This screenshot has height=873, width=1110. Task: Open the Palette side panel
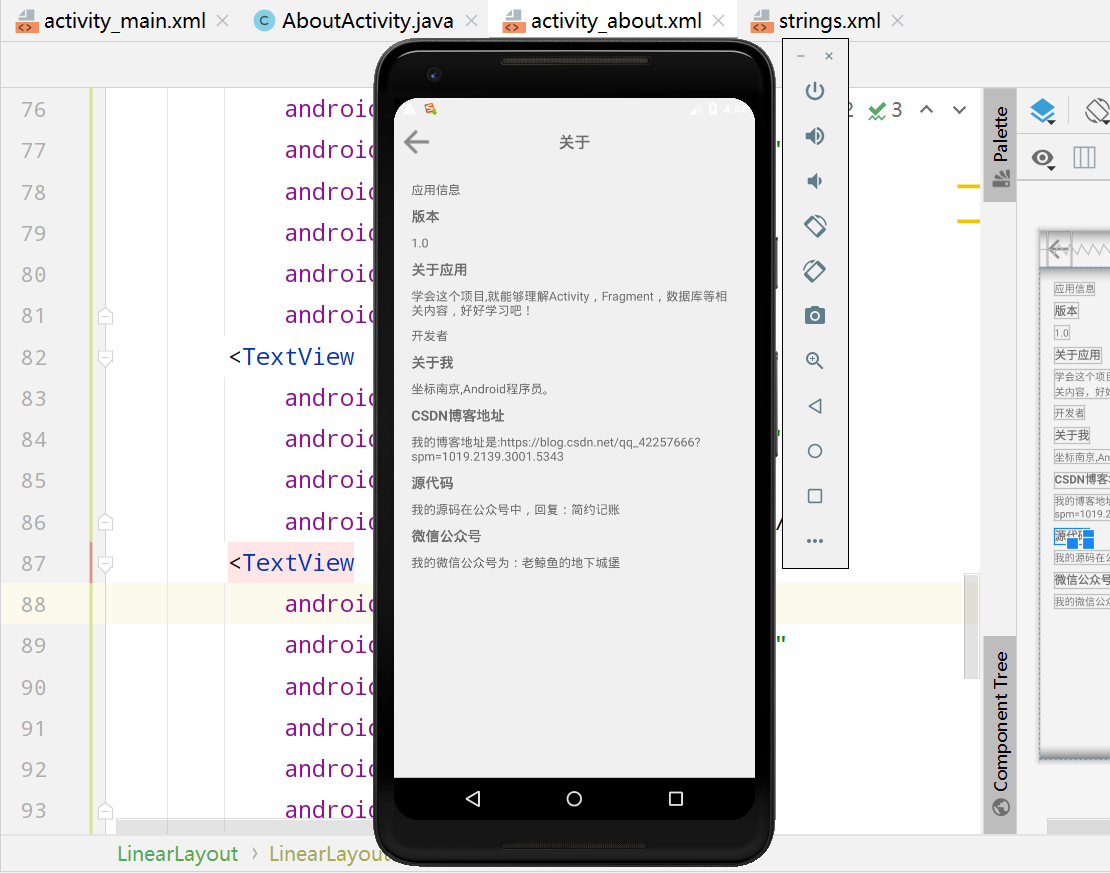1000,145
